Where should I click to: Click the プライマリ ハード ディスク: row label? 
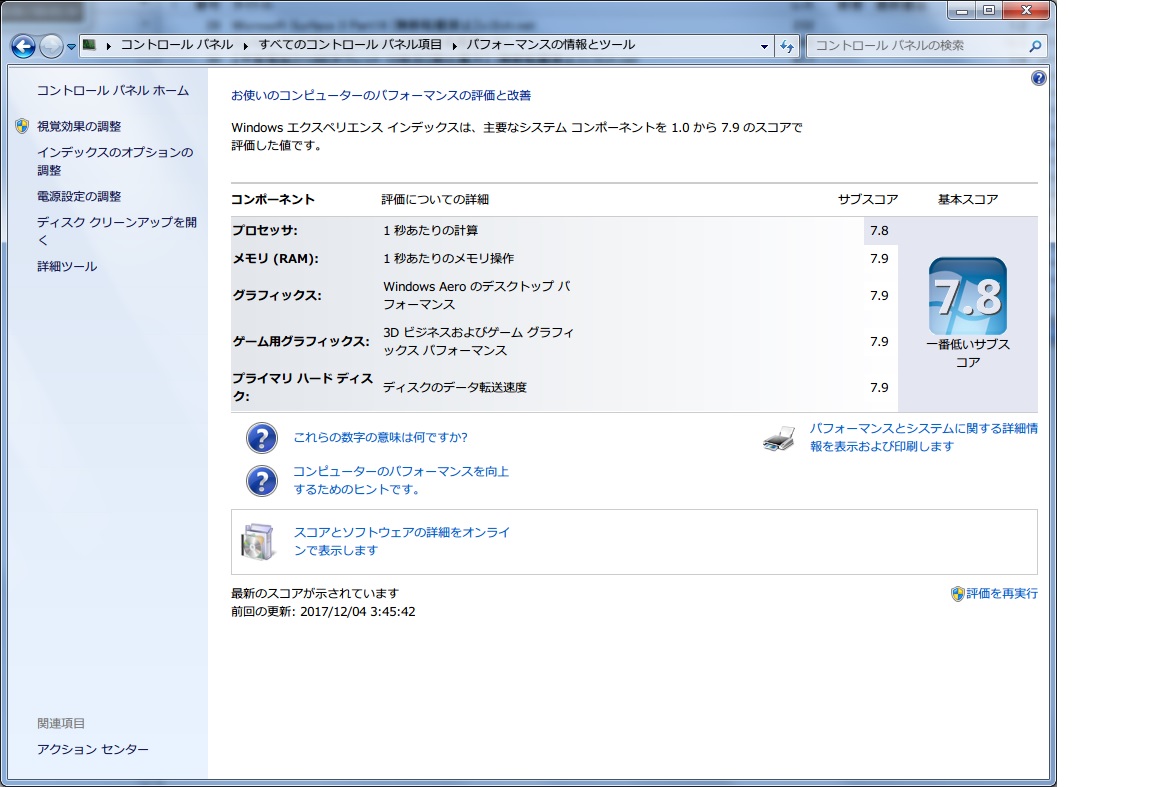303,387
